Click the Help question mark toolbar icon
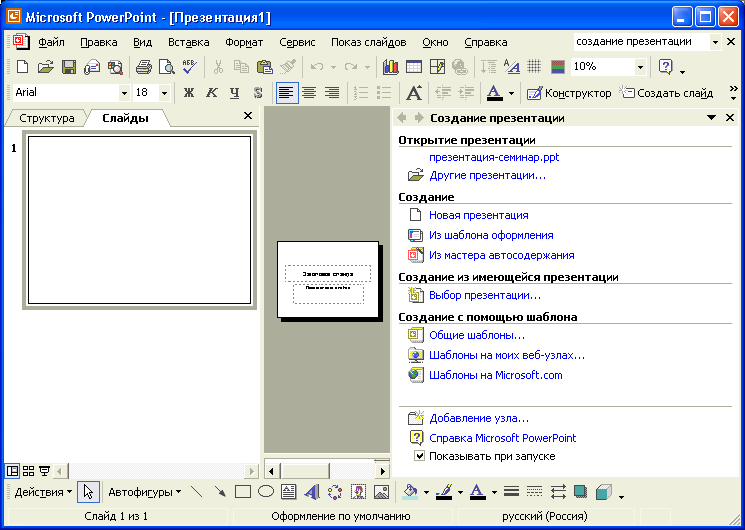Screen dimensions: 745x530 coord(666,67)
